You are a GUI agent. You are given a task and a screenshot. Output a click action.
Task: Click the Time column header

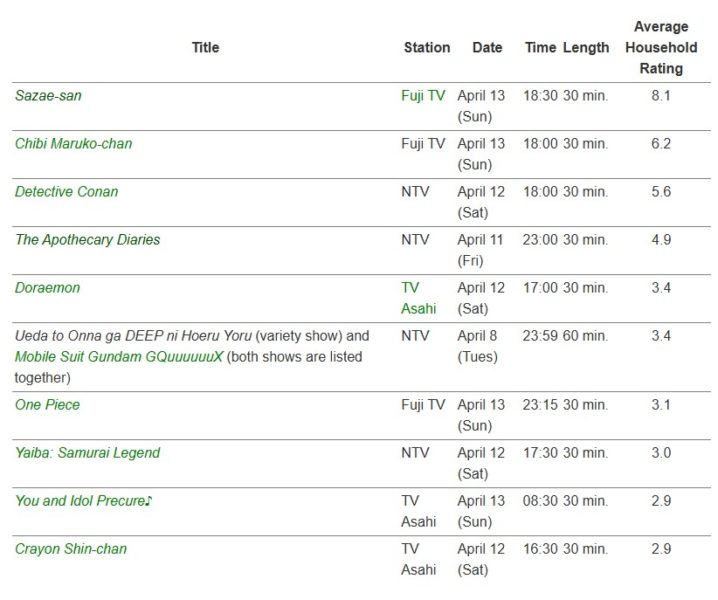pos(540,48)
